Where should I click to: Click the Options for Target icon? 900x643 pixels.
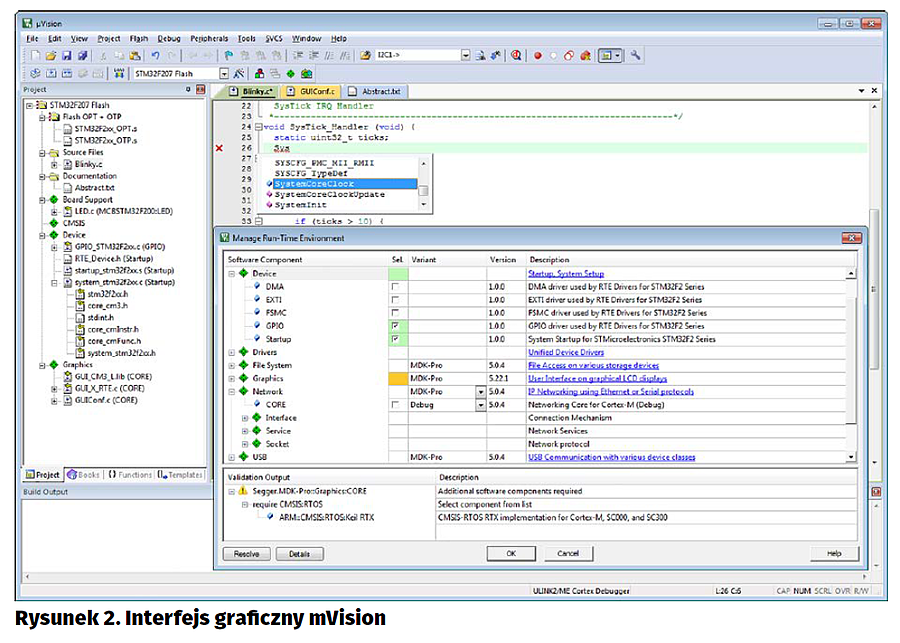point(240,74)
